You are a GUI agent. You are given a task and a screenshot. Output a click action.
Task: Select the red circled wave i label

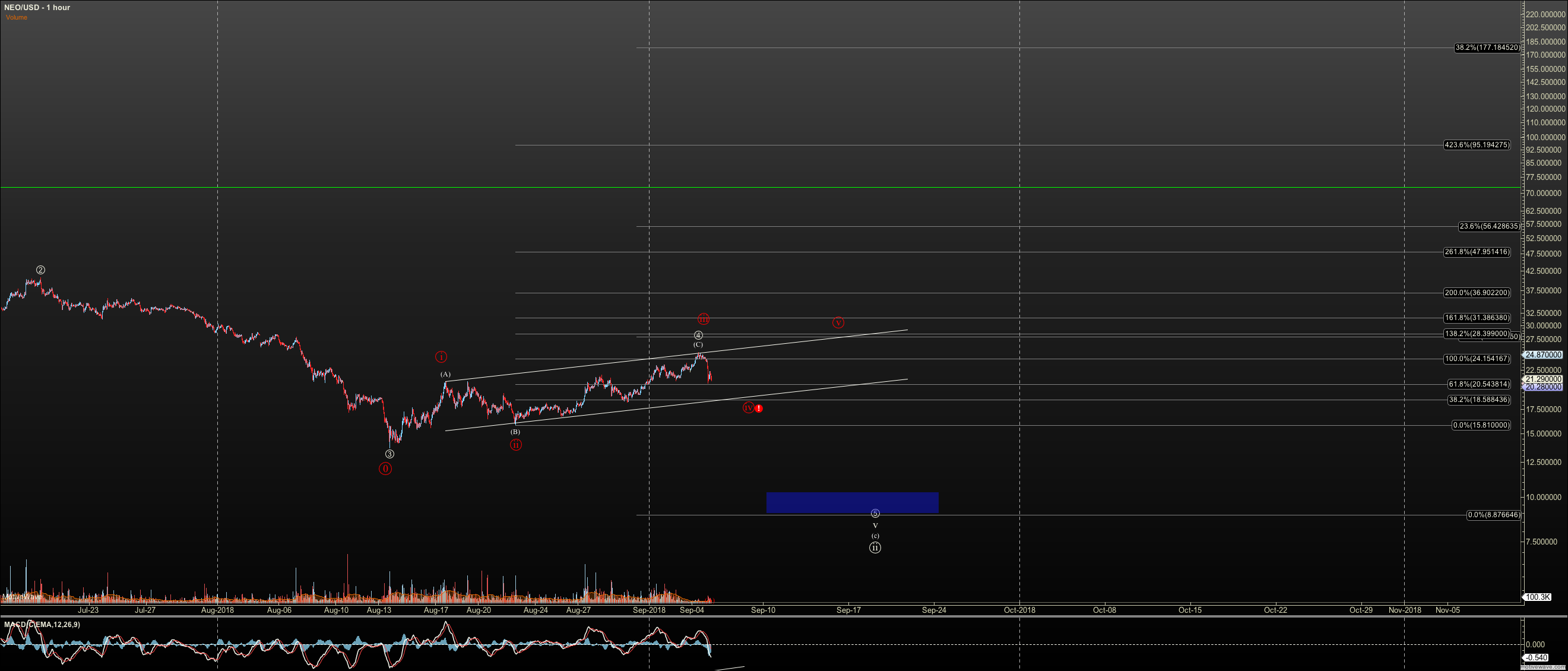click(x=441, y=357)
